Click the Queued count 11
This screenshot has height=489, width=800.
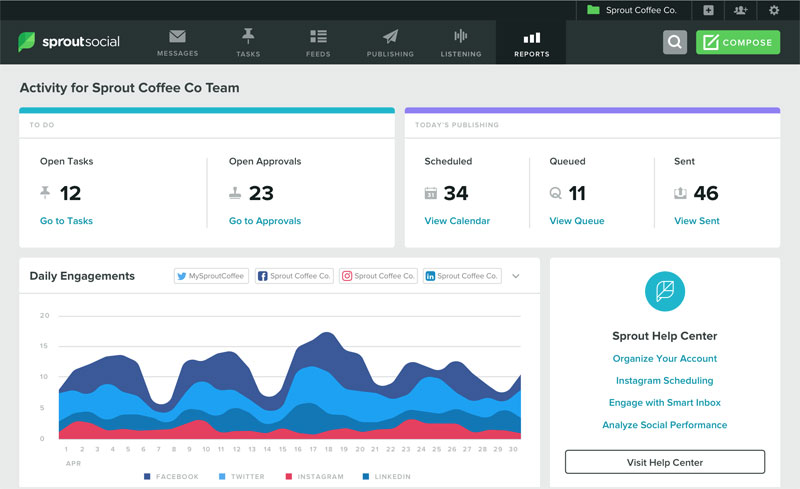(577, 193)
